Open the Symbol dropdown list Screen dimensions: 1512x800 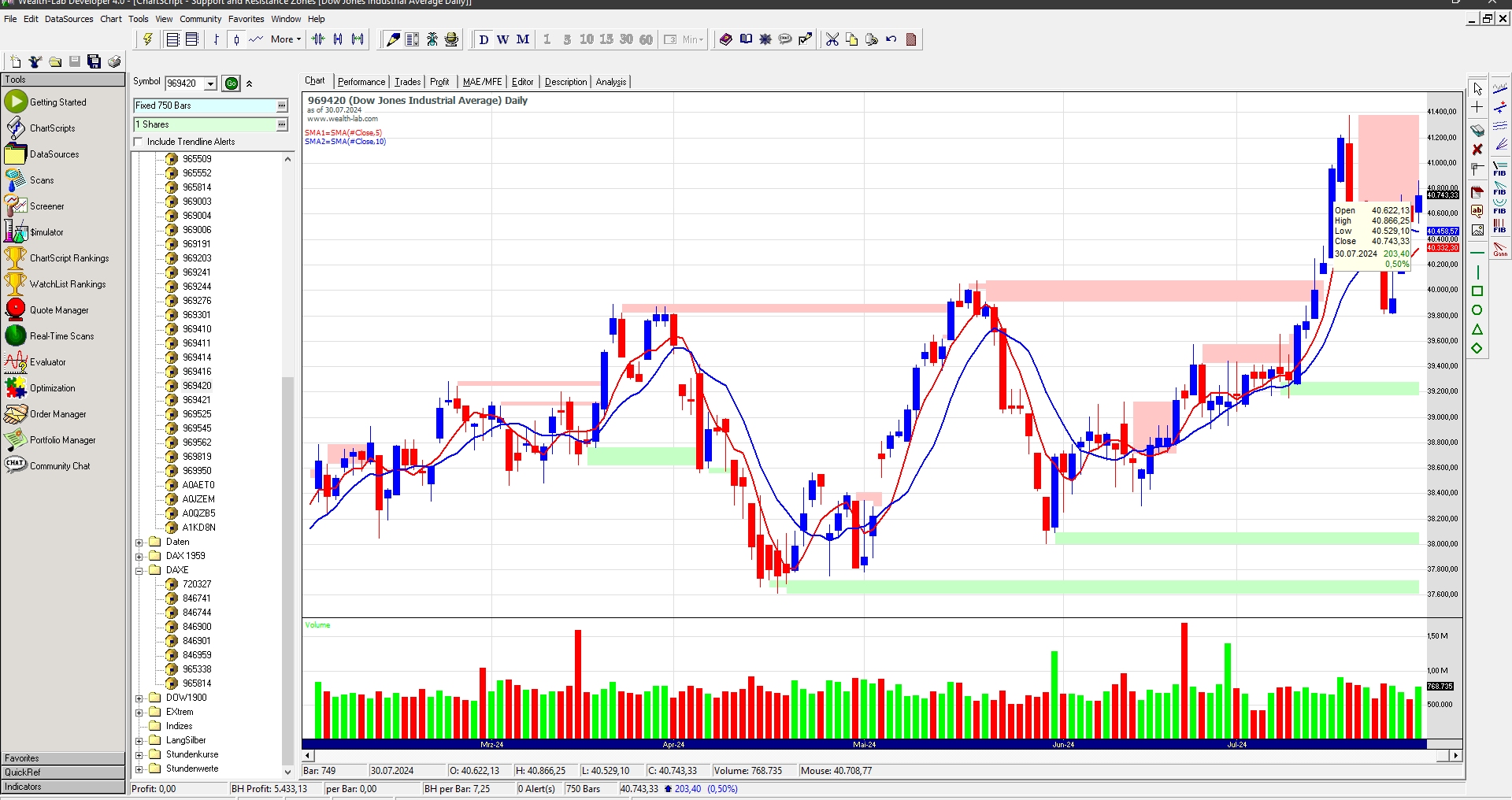(x=211, y=83)
